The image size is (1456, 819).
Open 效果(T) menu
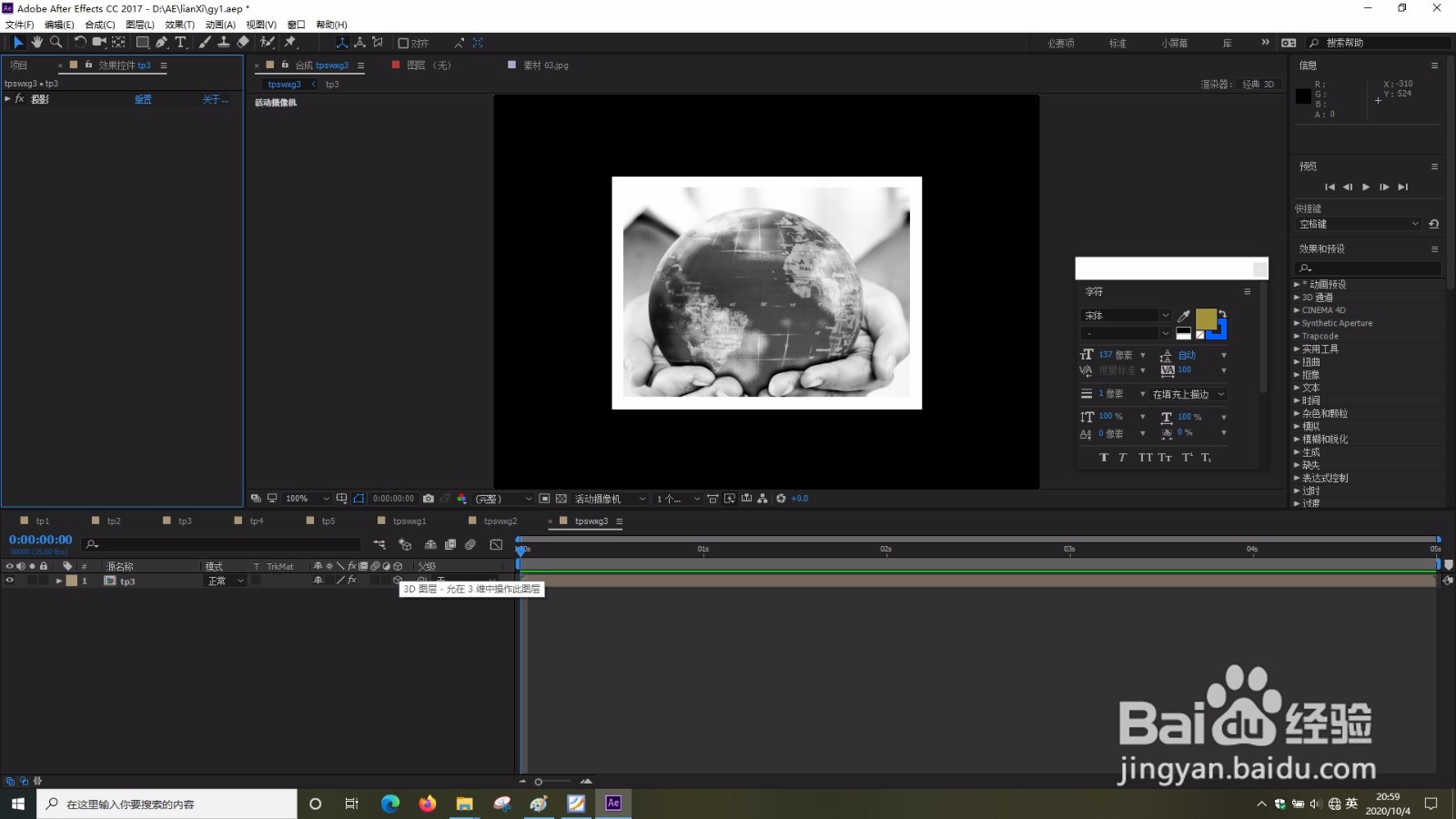point(180,25)
